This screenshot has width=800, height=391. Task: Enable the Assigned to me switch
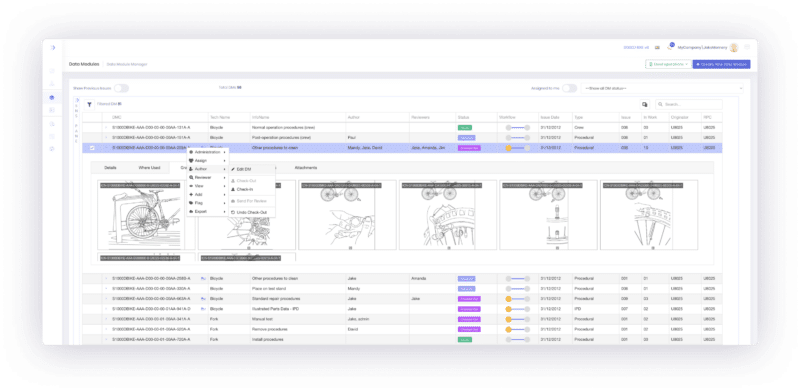click(x=569, y=88)
